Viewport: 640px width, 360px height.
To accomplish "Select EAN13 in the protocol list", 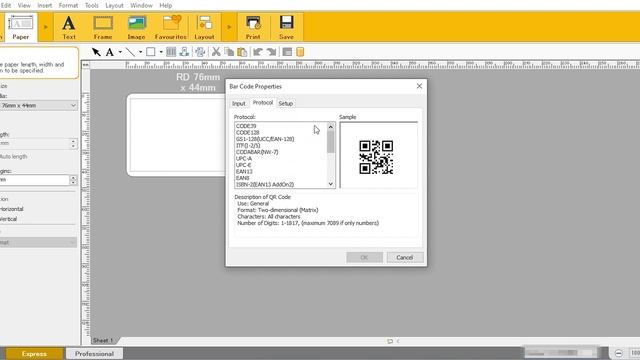I will (x=244, y=171).
